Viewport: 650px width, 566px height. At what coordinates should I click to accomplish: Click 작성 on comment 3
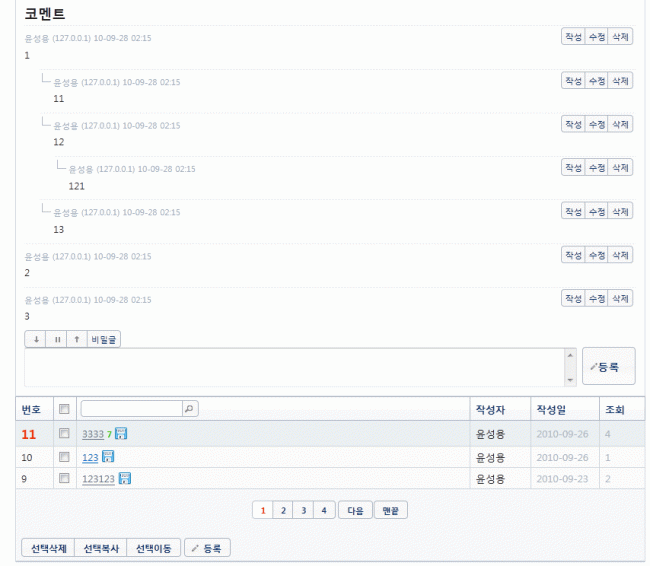573,299
